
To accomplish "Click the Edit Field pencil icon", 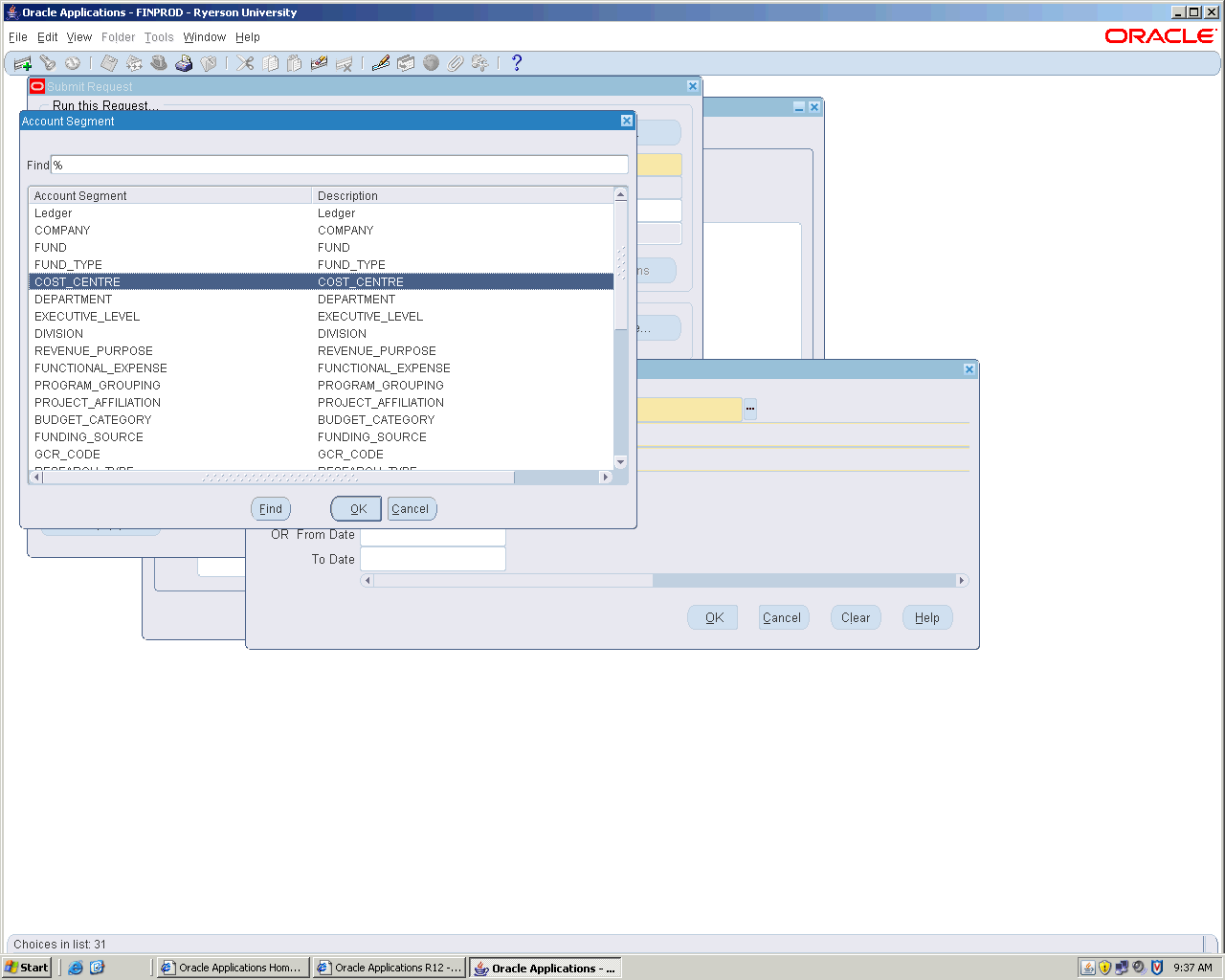I will [381, 63].
